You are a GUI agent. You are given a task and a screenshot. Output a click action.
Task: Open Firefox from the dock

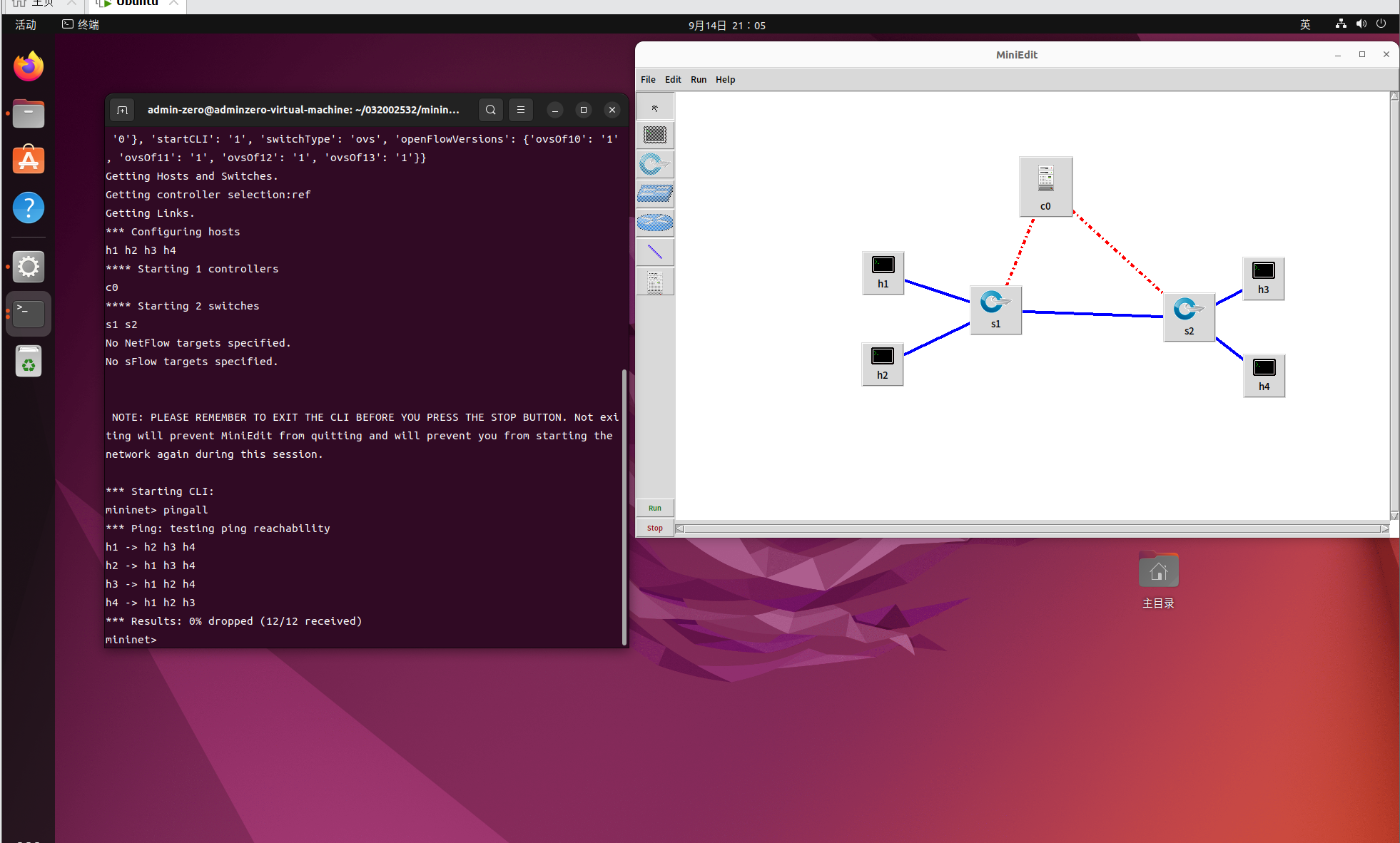(29, 67)
